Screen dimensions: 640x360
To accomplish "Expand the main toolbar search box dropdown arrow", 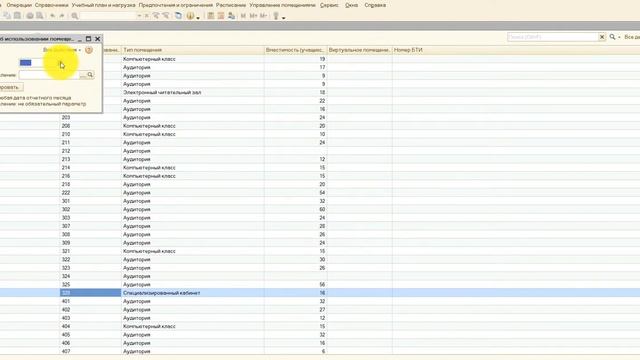I will click(x=139, y=16).
